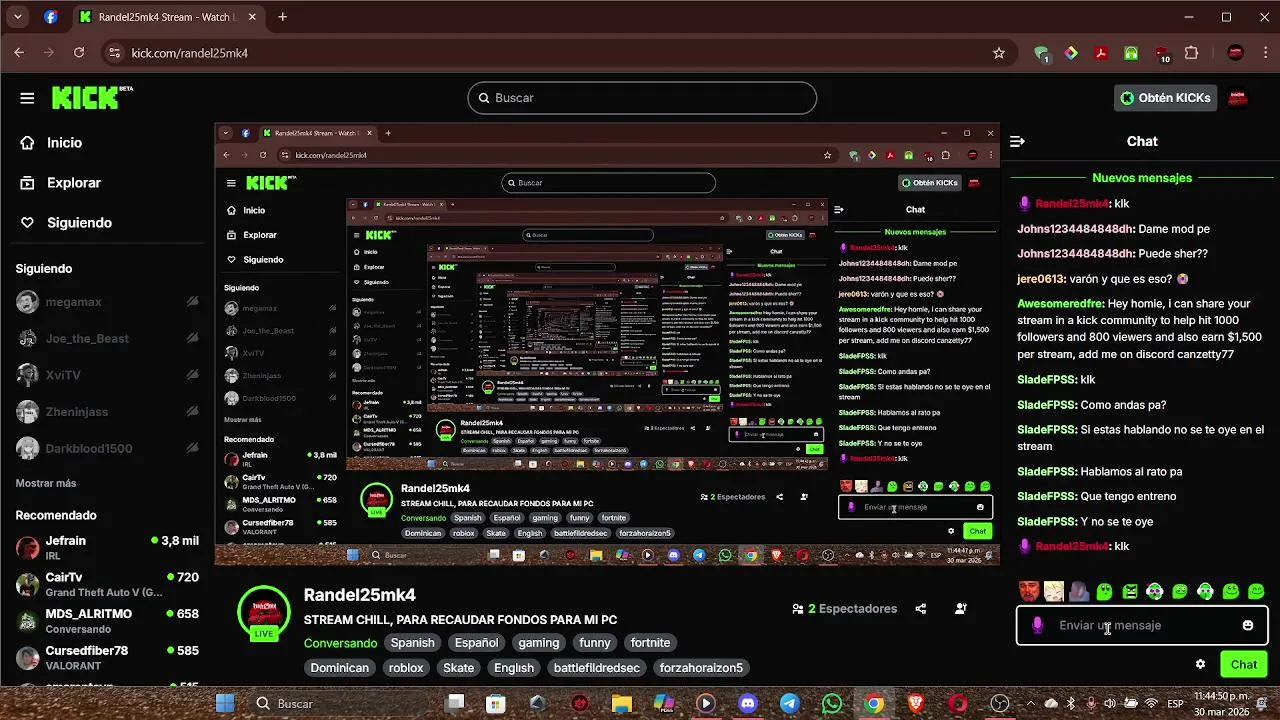The width and height of the screenshot is (1280, 720).
Task: Open Telegram from the taskbar
Action: pyautogui.click(x=789, y=704)
